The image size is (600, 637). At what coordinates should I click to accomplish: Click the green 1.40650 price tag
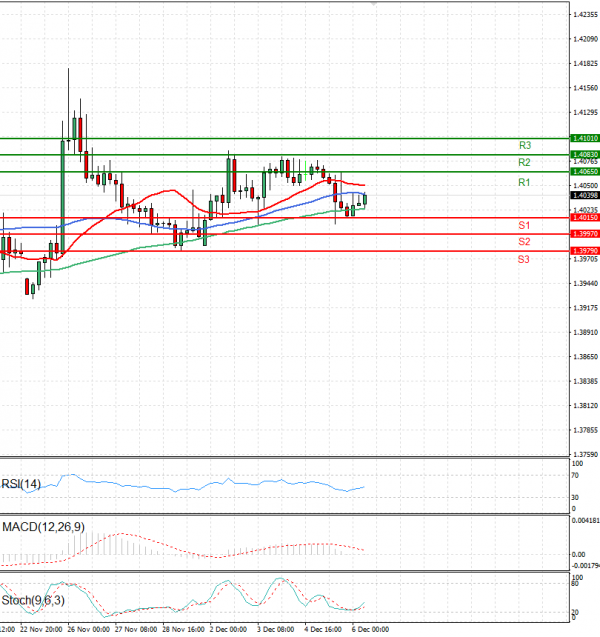click(x=583, y=172)
